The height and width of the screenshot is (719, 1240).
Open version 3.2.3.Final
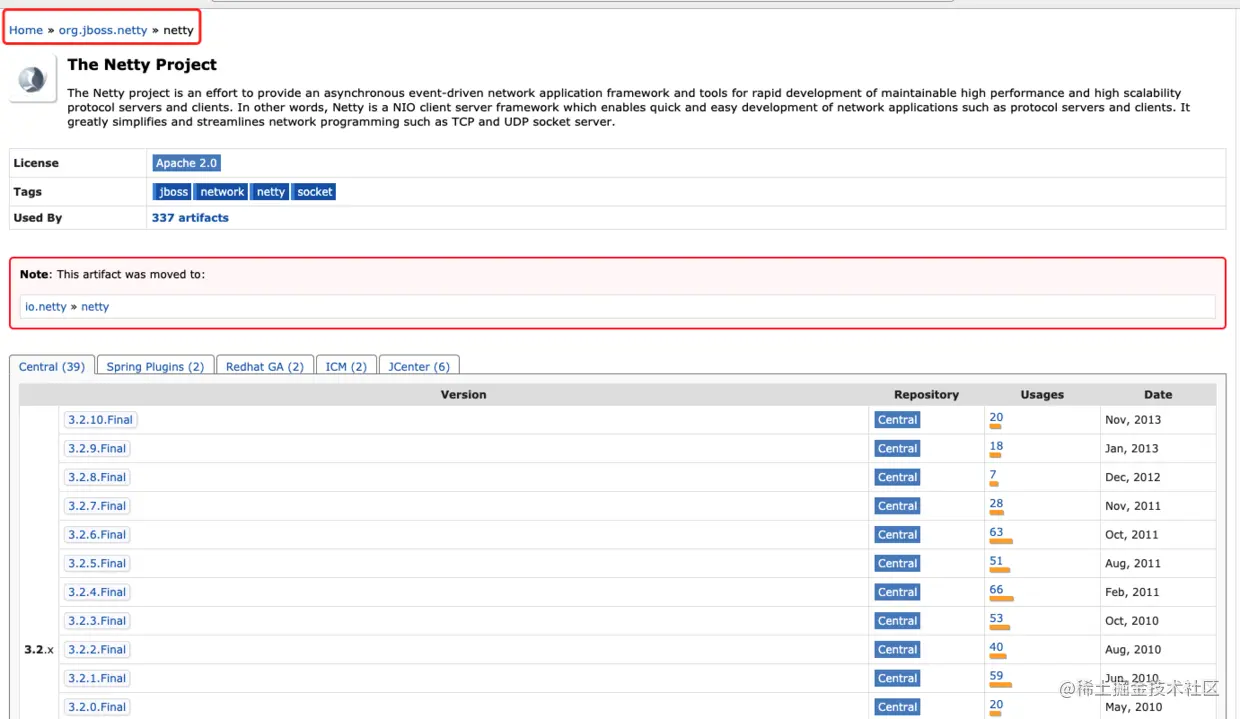pos(97,621)
